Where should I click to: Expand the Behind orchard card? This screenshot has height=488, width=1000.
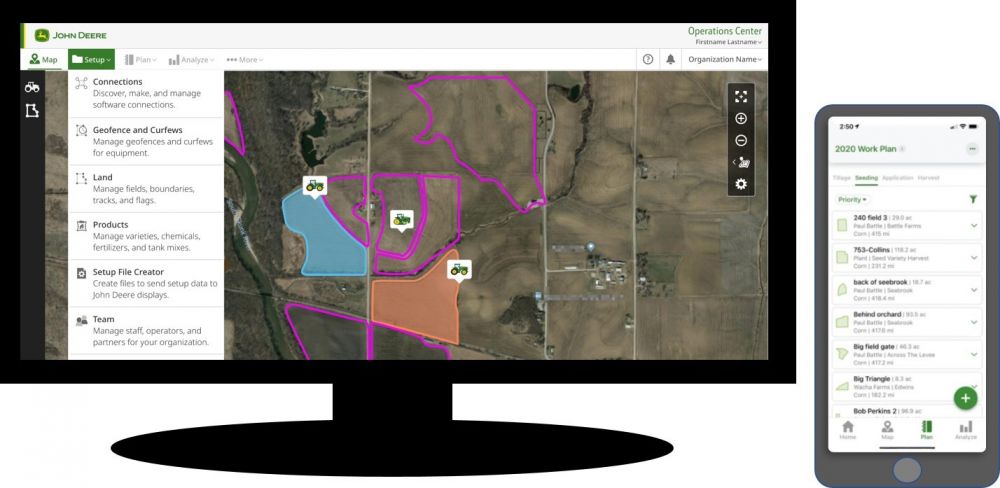pyautogui.click(x=974, y=322)
